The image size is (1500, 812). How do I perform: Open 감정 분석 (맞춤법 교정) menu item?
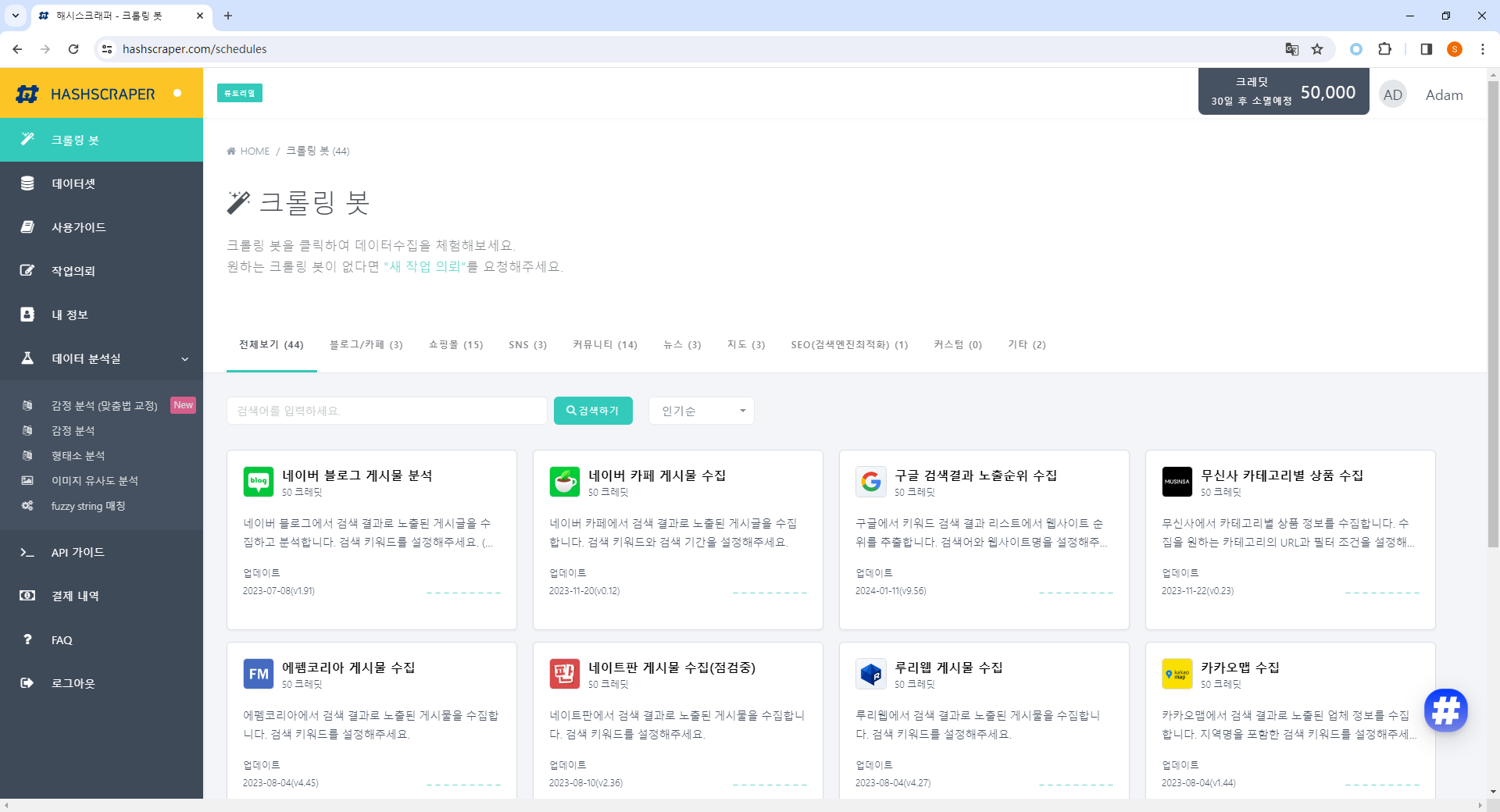pyautogui.click(x=105, y=405)
